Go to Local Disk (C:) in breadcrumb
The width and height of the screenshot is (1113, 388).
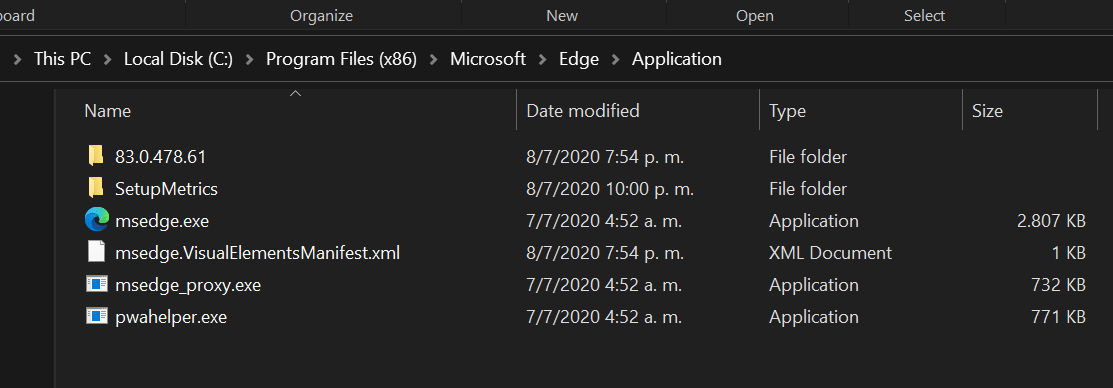tap(178, 59)
